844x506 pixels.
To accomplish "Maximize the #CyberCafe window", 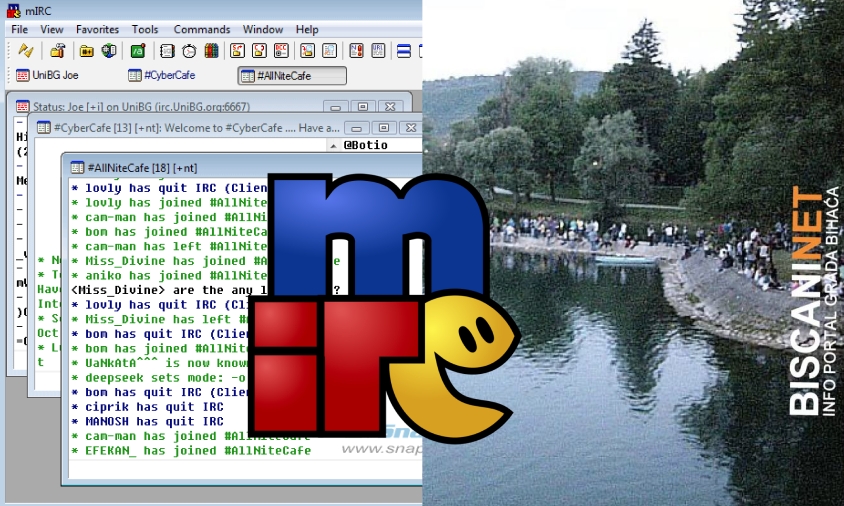I will pyautogui.click(x=384, y=128).
